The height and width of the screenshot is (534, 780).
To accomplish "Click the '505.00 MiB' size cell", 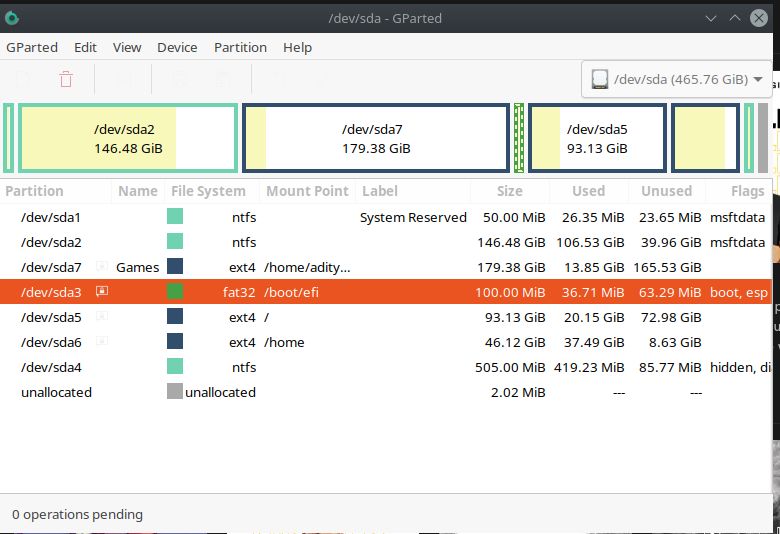I will [x=510, y=367].
